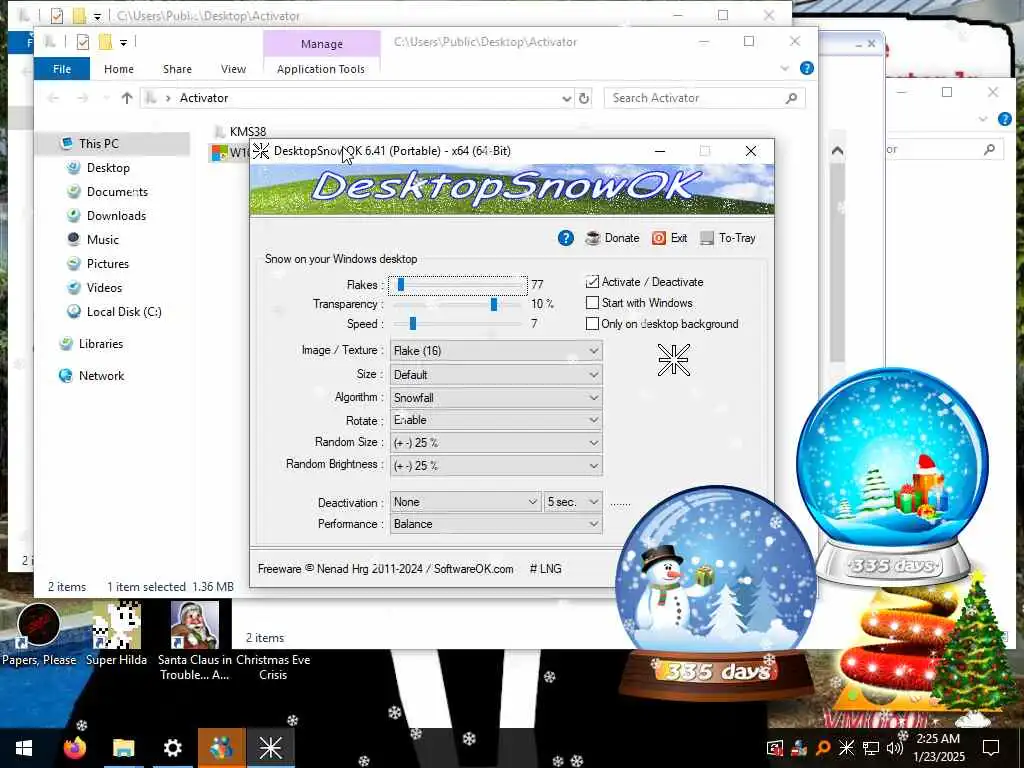Expand the address bar history dropdown
This screenshot has height=768, width=1024.
tap(566, 99)
